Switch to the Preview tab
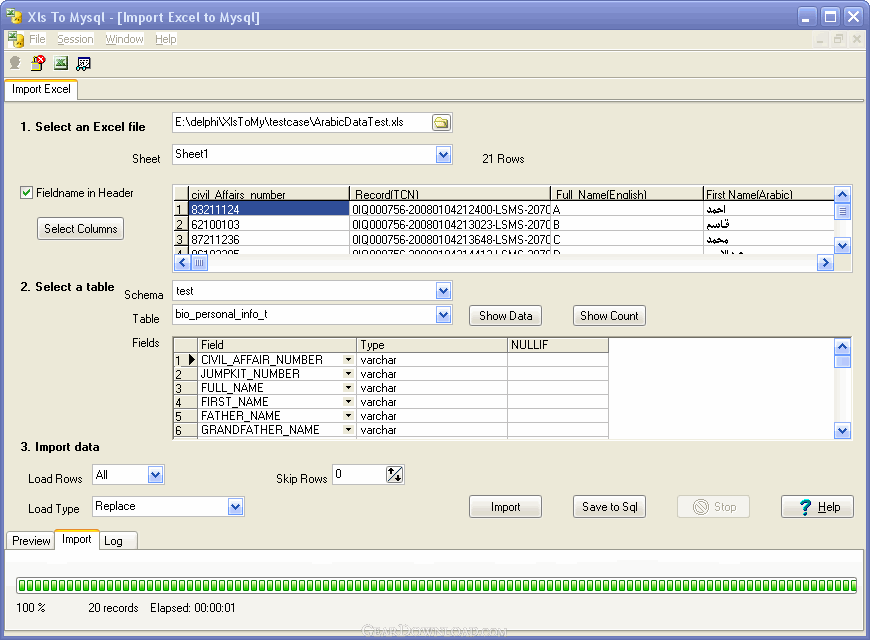This screenshot has height=640, width=870. coord(31,541)
